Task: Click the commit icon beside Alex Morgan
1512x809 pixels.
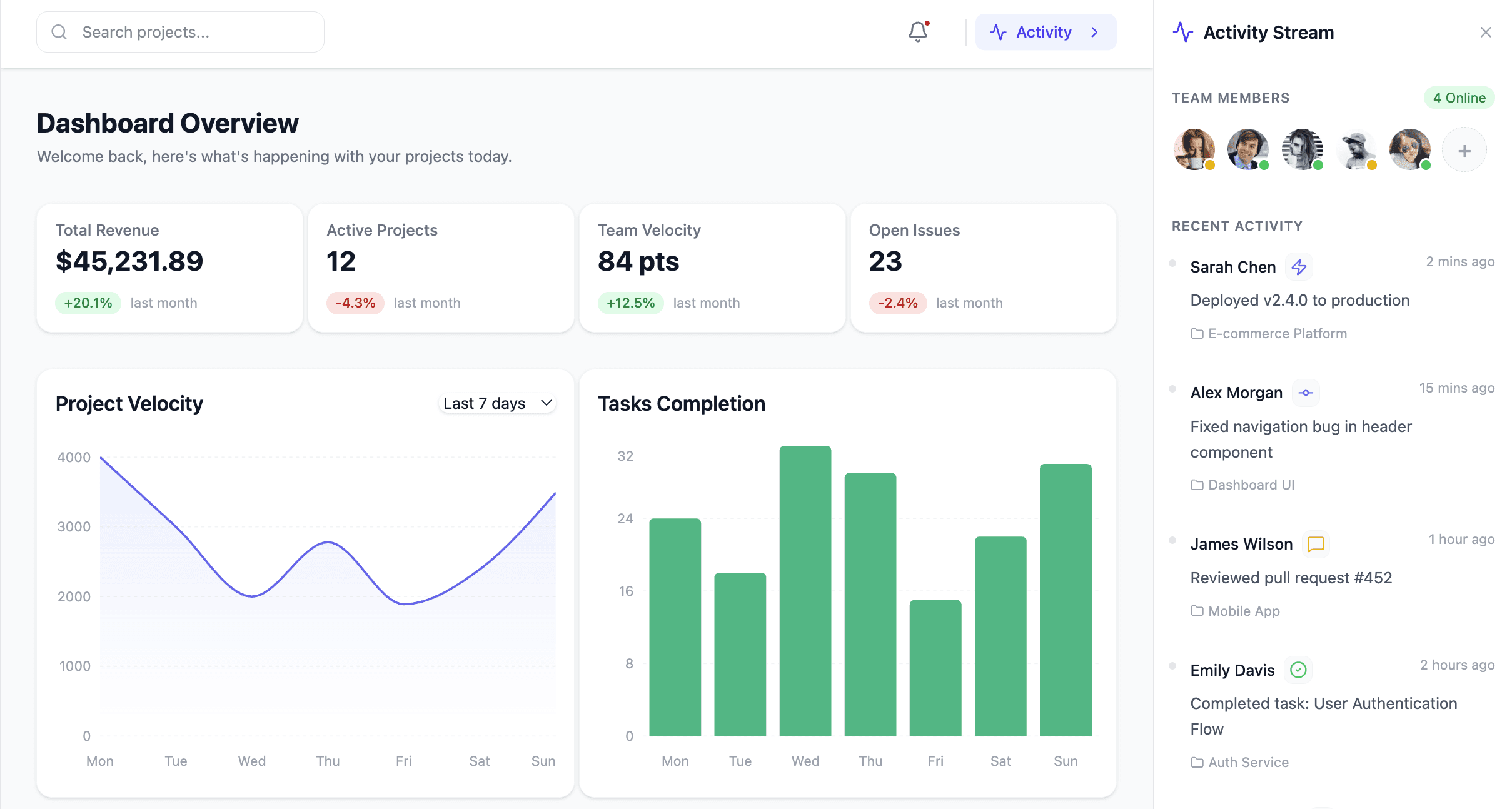Action: coord(1306,393)
